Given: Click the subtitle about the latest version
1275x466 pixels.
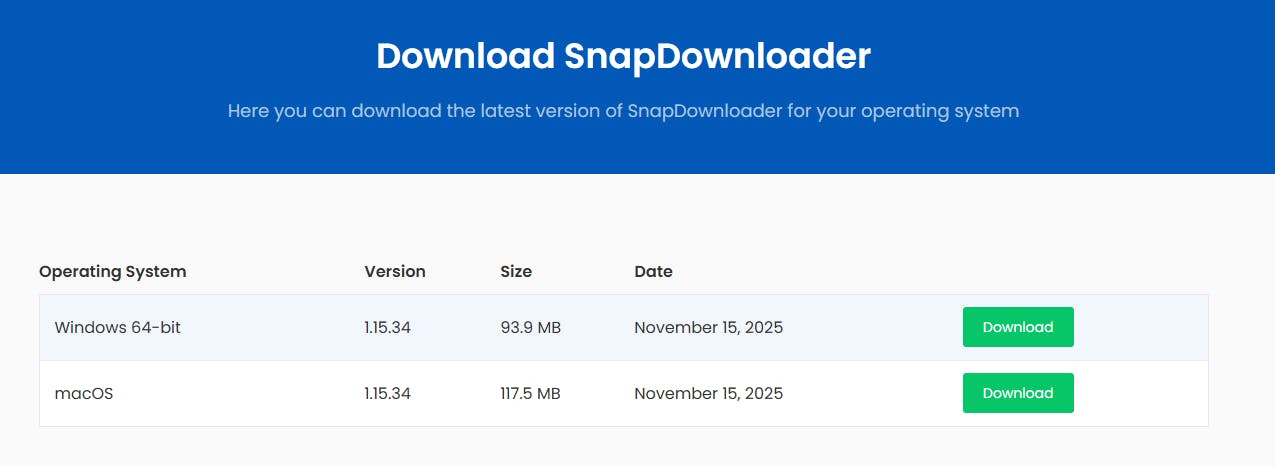Looking at the screenshot, I should [x=623, y=110].
